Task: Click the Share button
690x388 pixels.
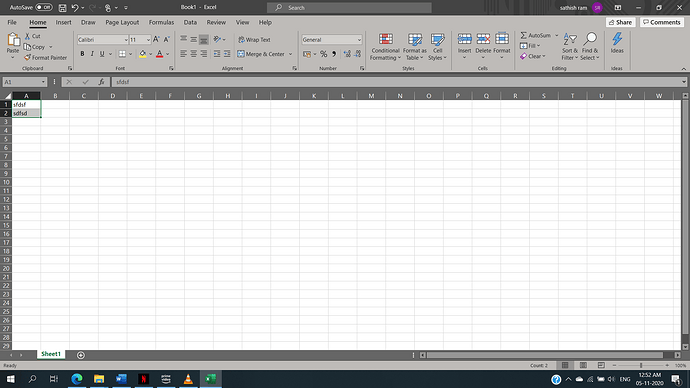Action: click(x=620, y=22)
